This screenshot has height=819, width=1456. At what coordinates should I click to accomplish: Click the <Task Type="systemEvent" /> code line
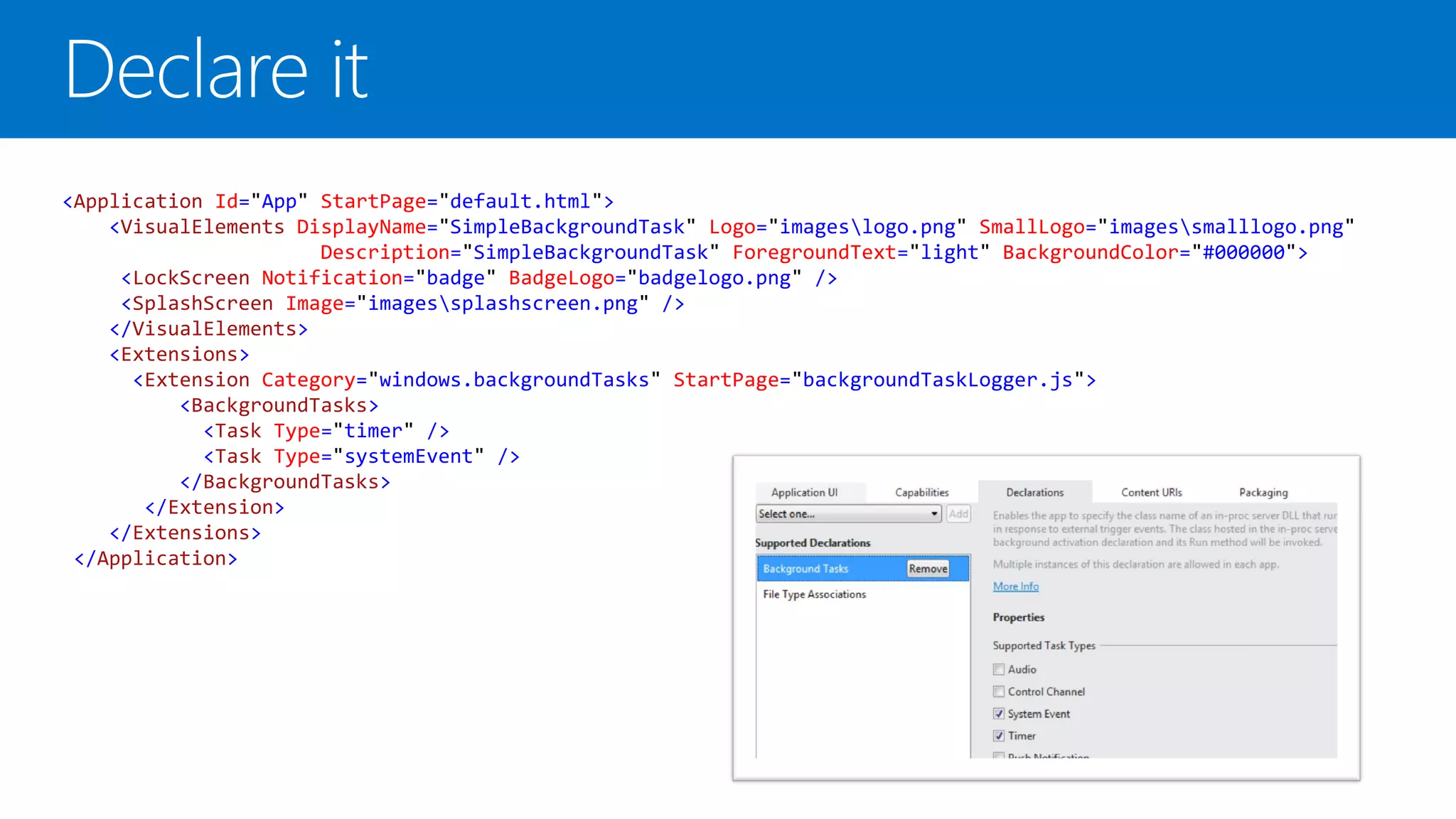[362, 456]
